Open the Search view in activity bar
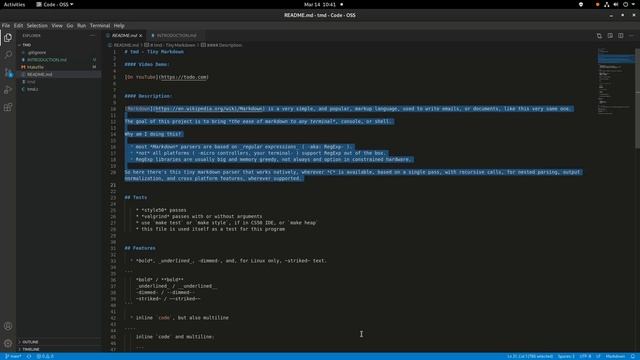This screenshot has width=640, height=360. (x=8, y=55)
